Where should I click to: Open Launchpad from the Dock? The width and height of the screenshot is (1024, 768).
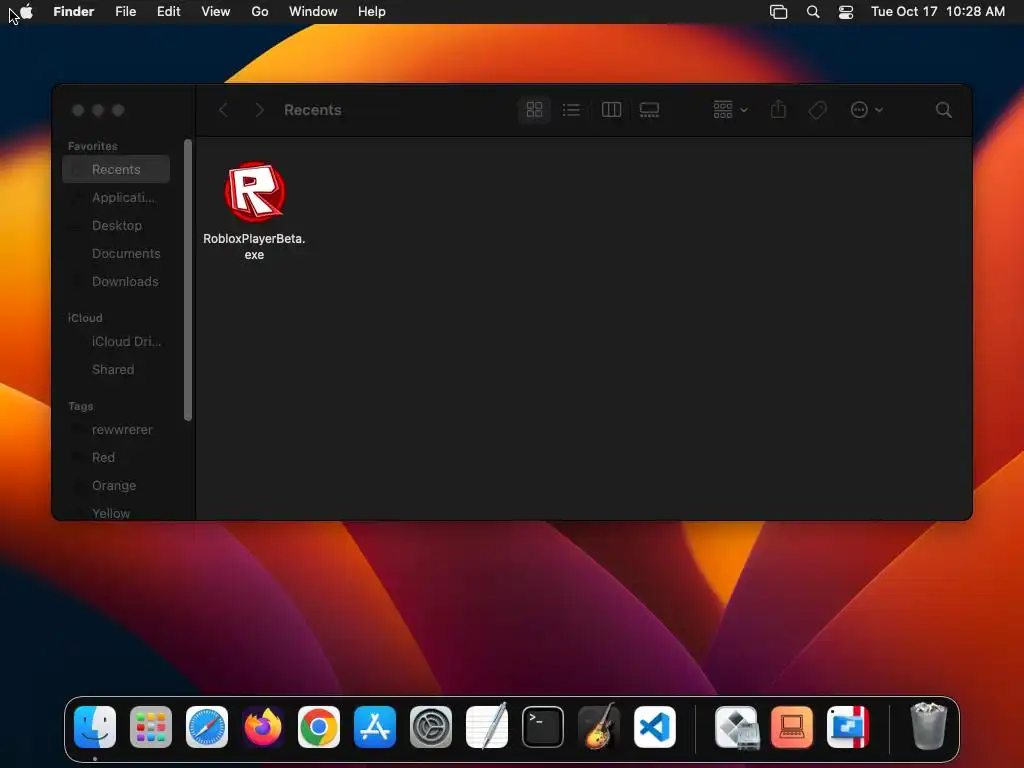pos(151,727)
